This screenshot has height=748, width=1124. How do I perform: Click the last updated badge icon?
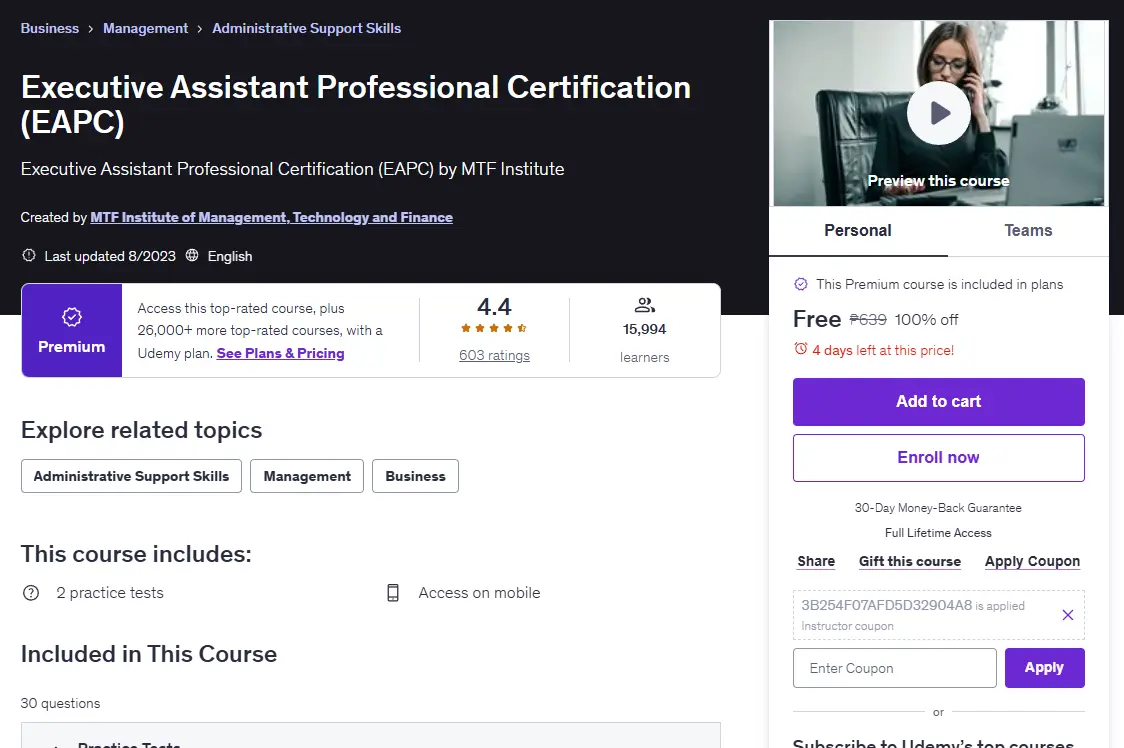point(29,255)
